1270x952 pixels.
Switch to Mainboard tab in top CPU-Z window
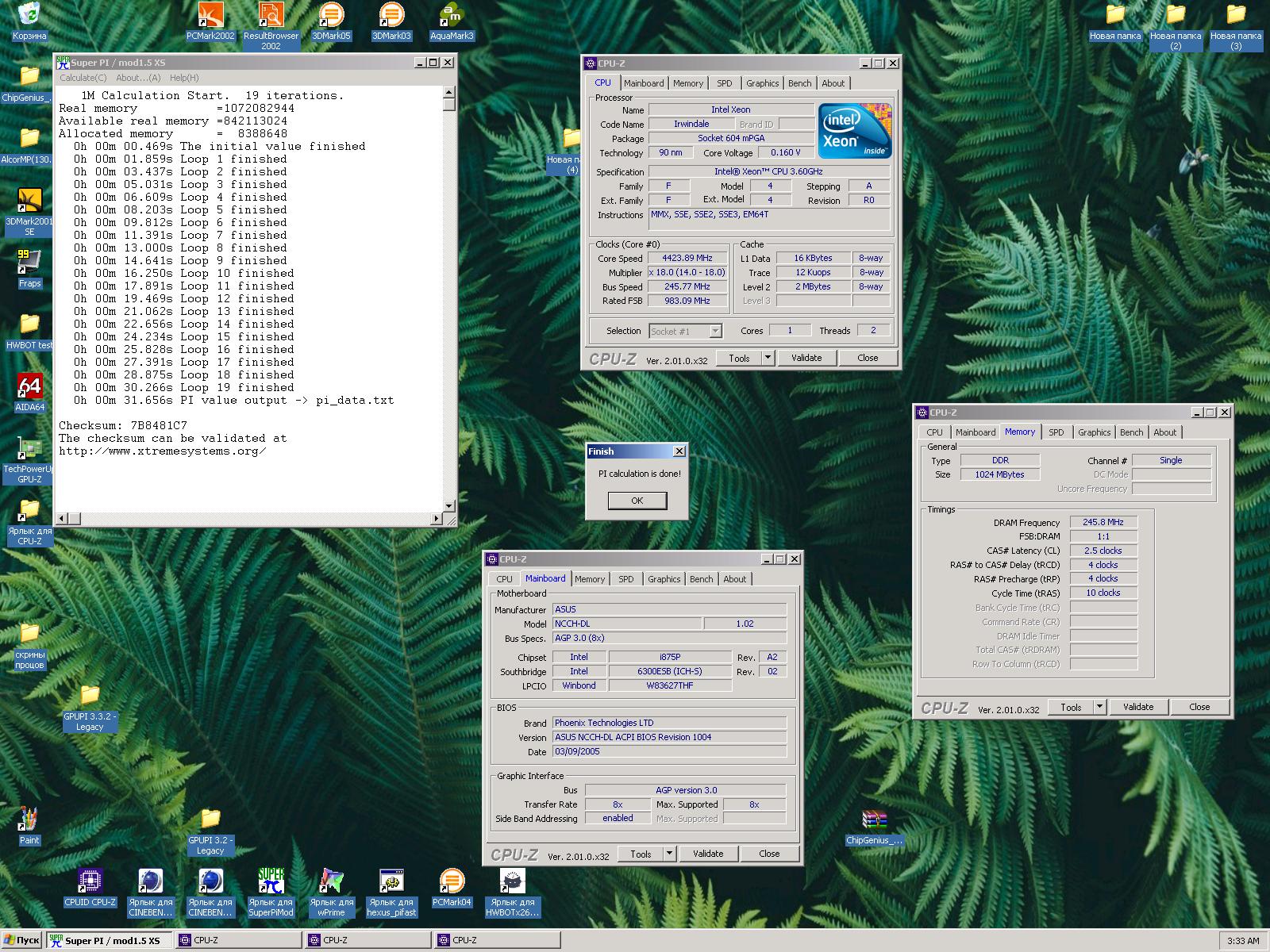click(x=644, y=83)
